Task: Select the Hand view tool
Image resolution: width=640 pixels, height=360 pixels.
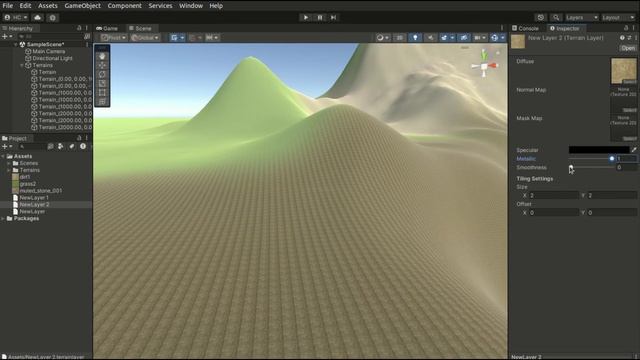Action: click(102, 56)
